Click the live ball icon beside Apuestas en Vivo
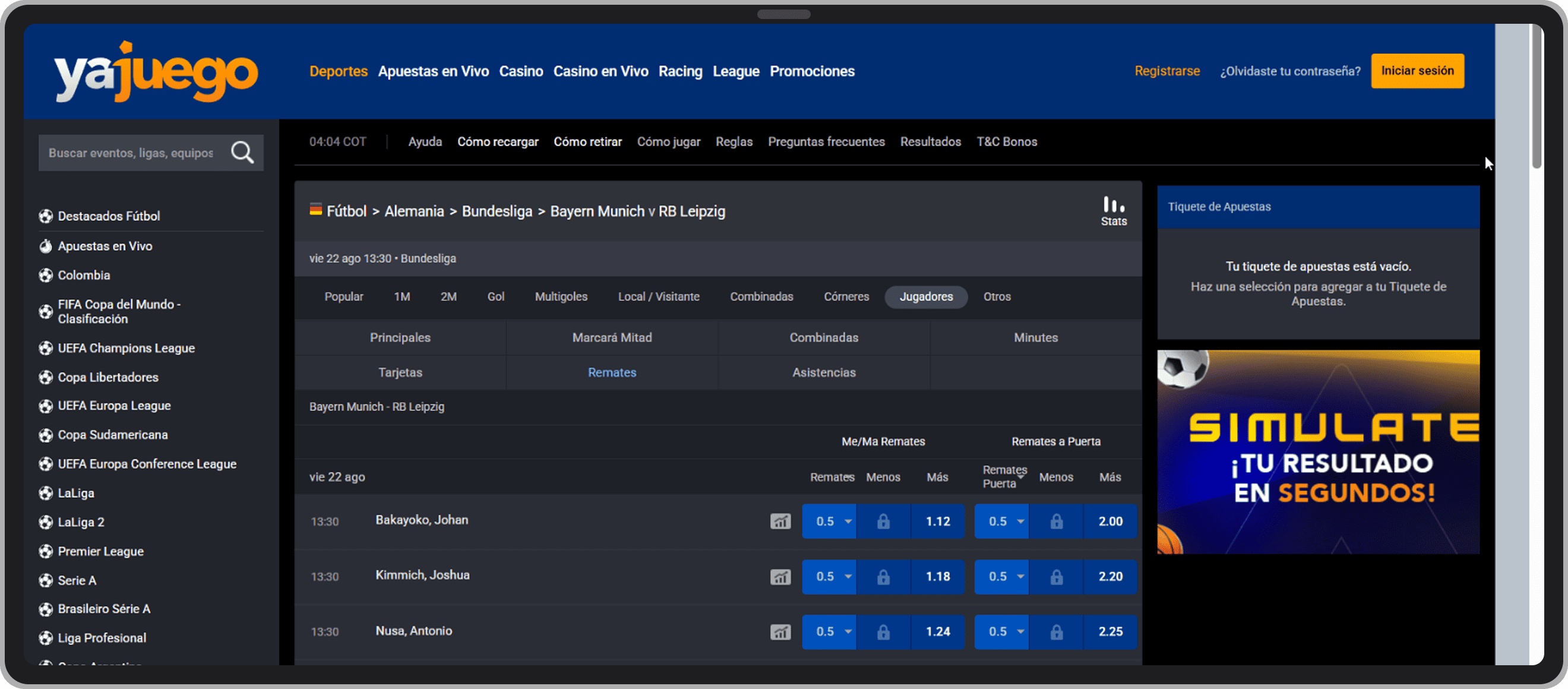Image resolution: width=1568 pixels, height=689 pixels. pos(46,246)
